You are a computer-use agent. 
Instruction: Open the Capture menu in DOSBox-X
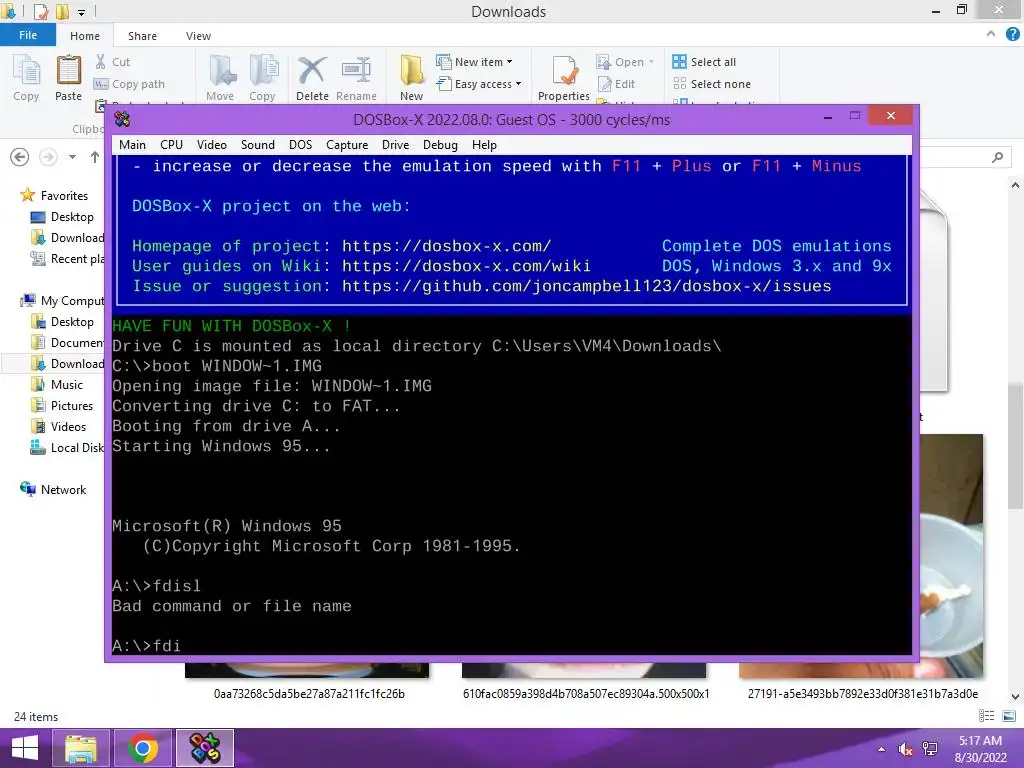coord(347,145)
